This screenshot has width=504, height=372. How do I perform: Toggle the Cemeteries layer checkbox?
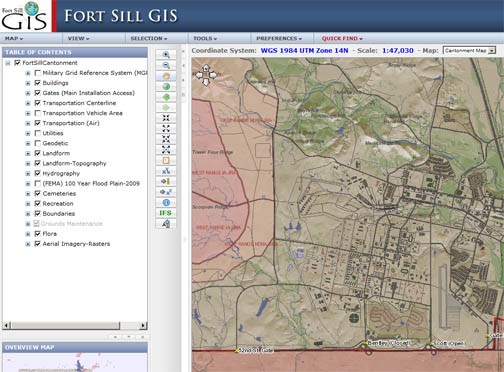(x=38, y=193)
